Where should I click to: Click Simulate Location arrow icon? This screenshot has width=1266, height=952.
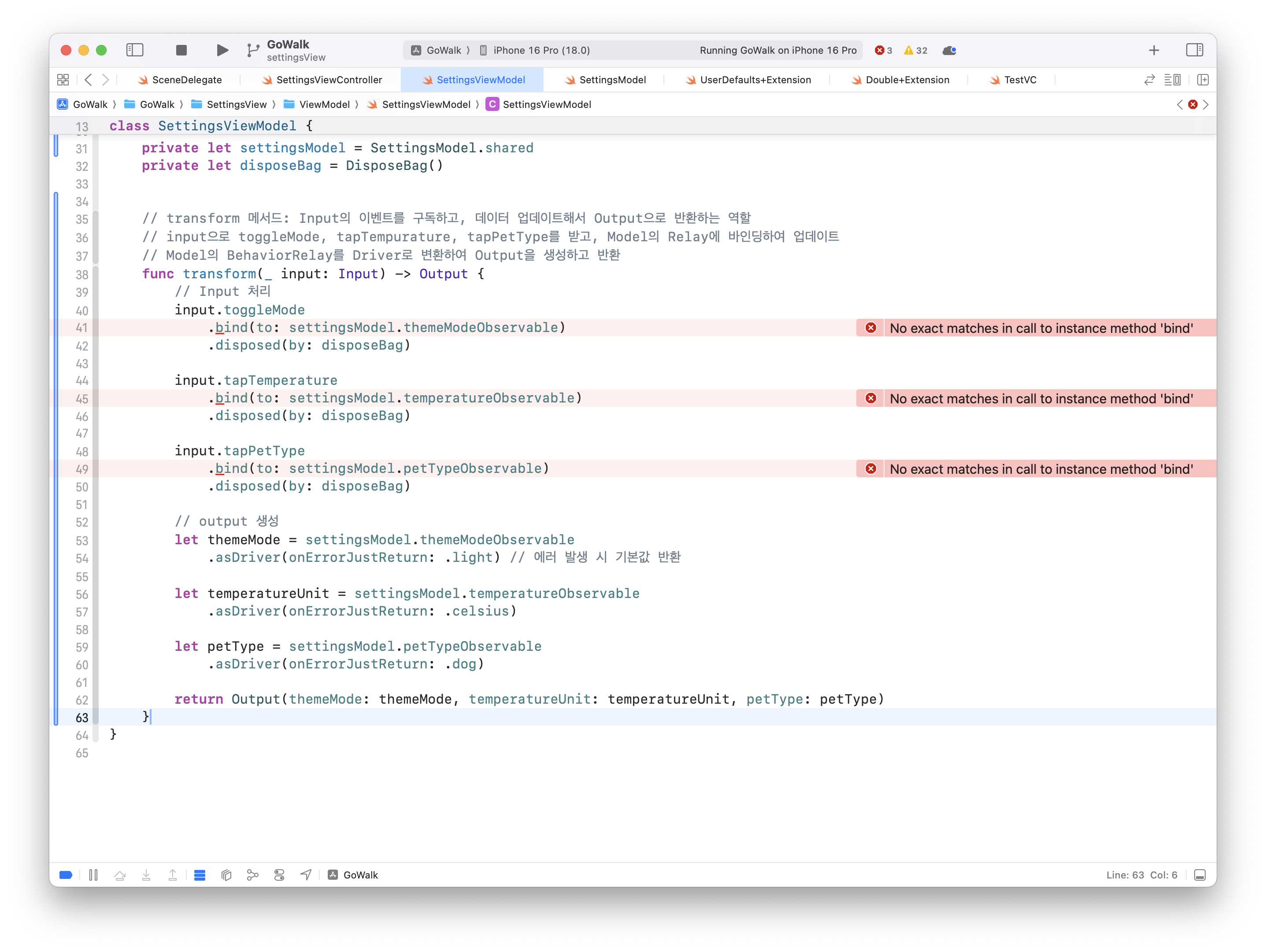point(306,875)
